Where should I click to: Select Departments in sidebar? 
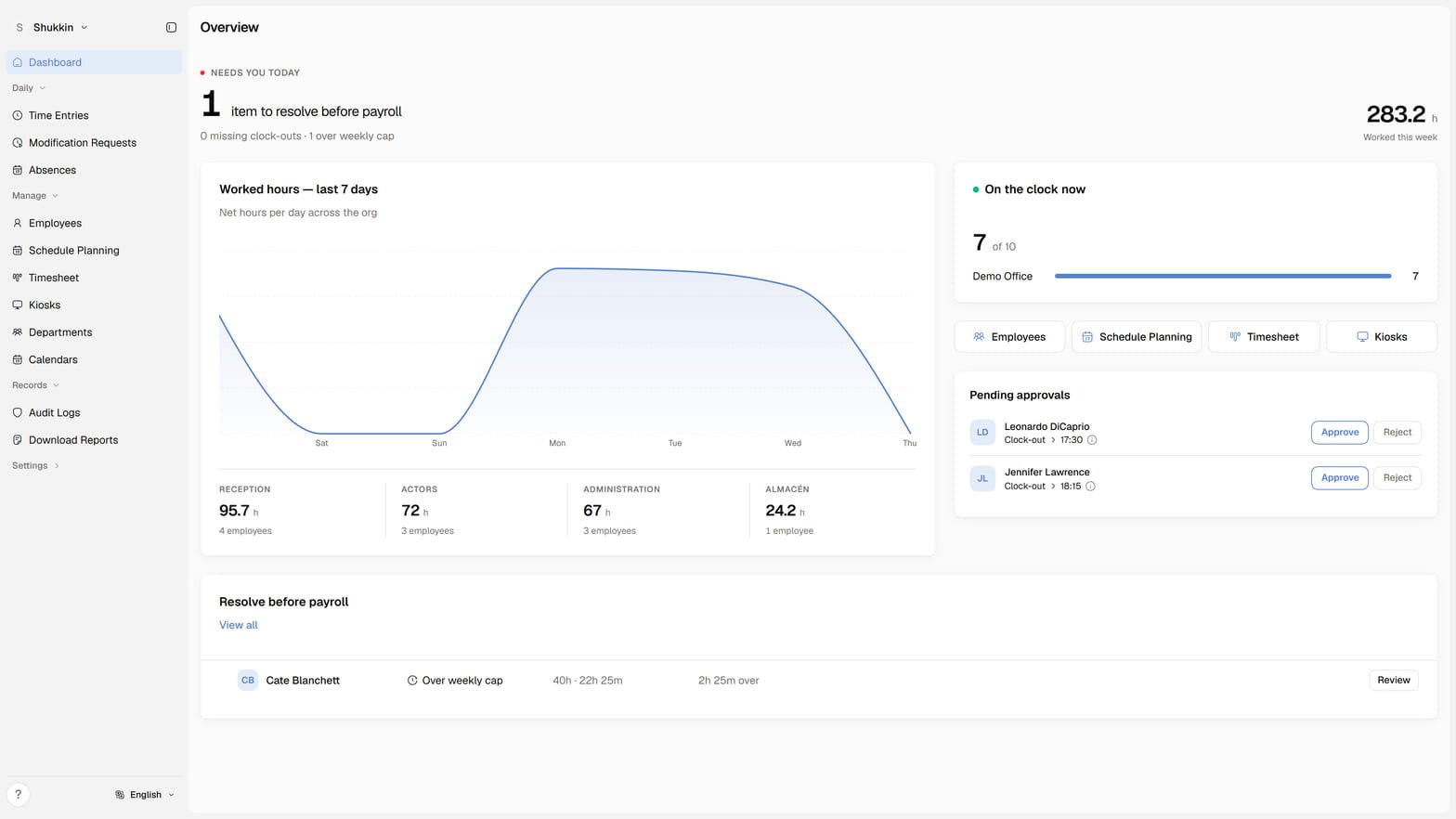point(94,332)
